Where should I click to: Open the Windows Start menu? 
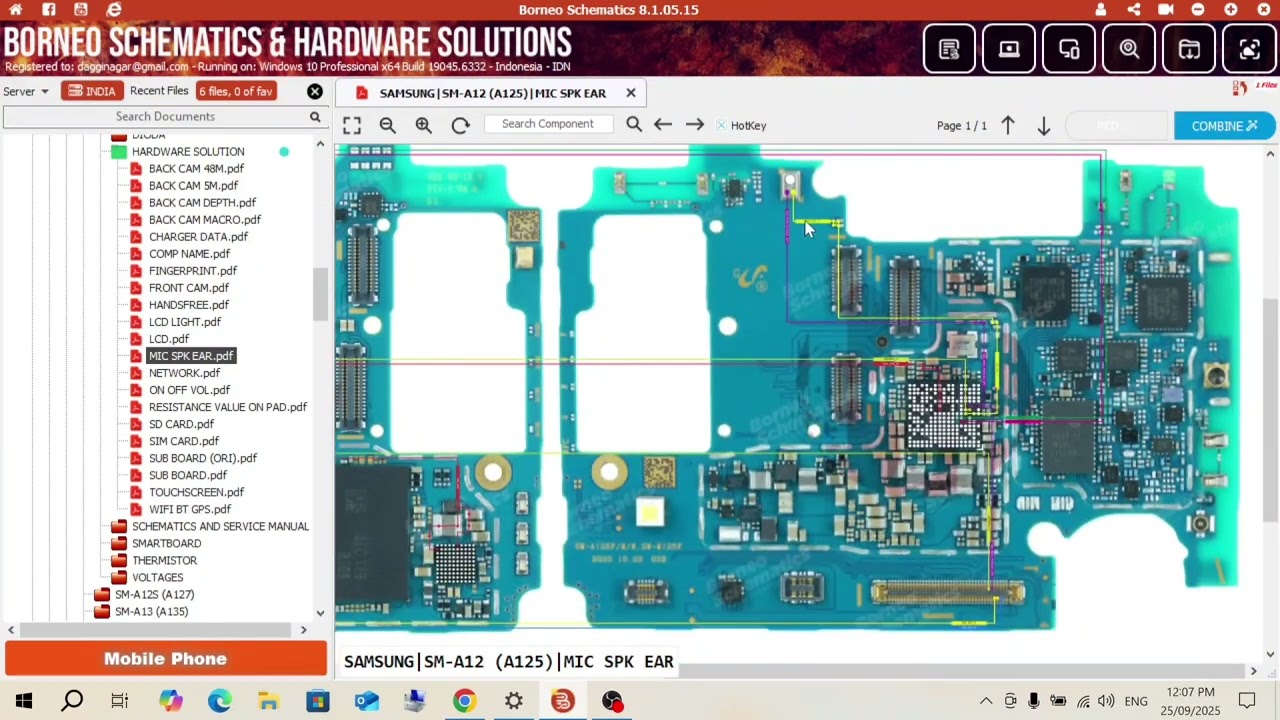[x=24, y=701]
